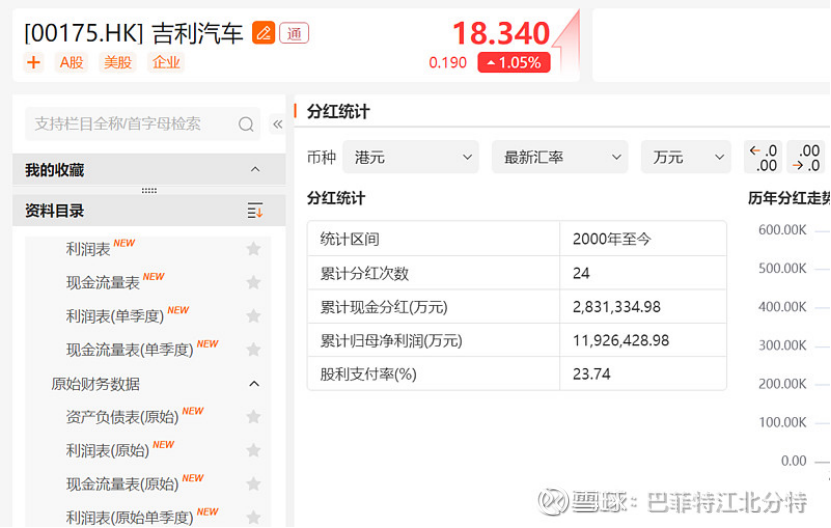Favorite 现金流量表 with its star

(253, 282)
